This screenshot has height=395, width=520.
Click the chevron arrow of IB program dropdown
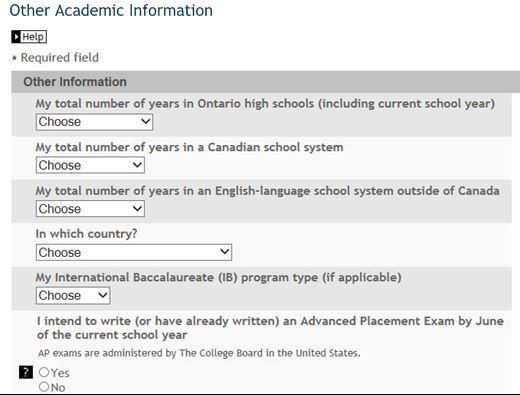103,295
